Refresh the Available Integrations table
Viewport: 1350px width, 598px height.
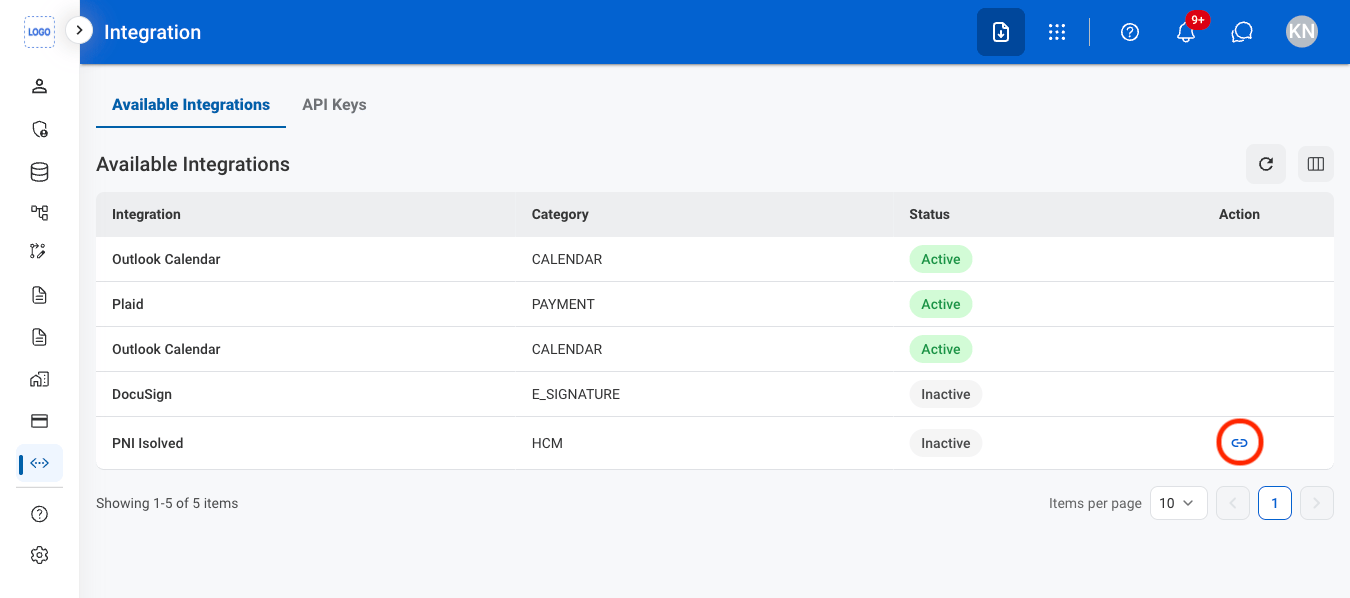1266,164
